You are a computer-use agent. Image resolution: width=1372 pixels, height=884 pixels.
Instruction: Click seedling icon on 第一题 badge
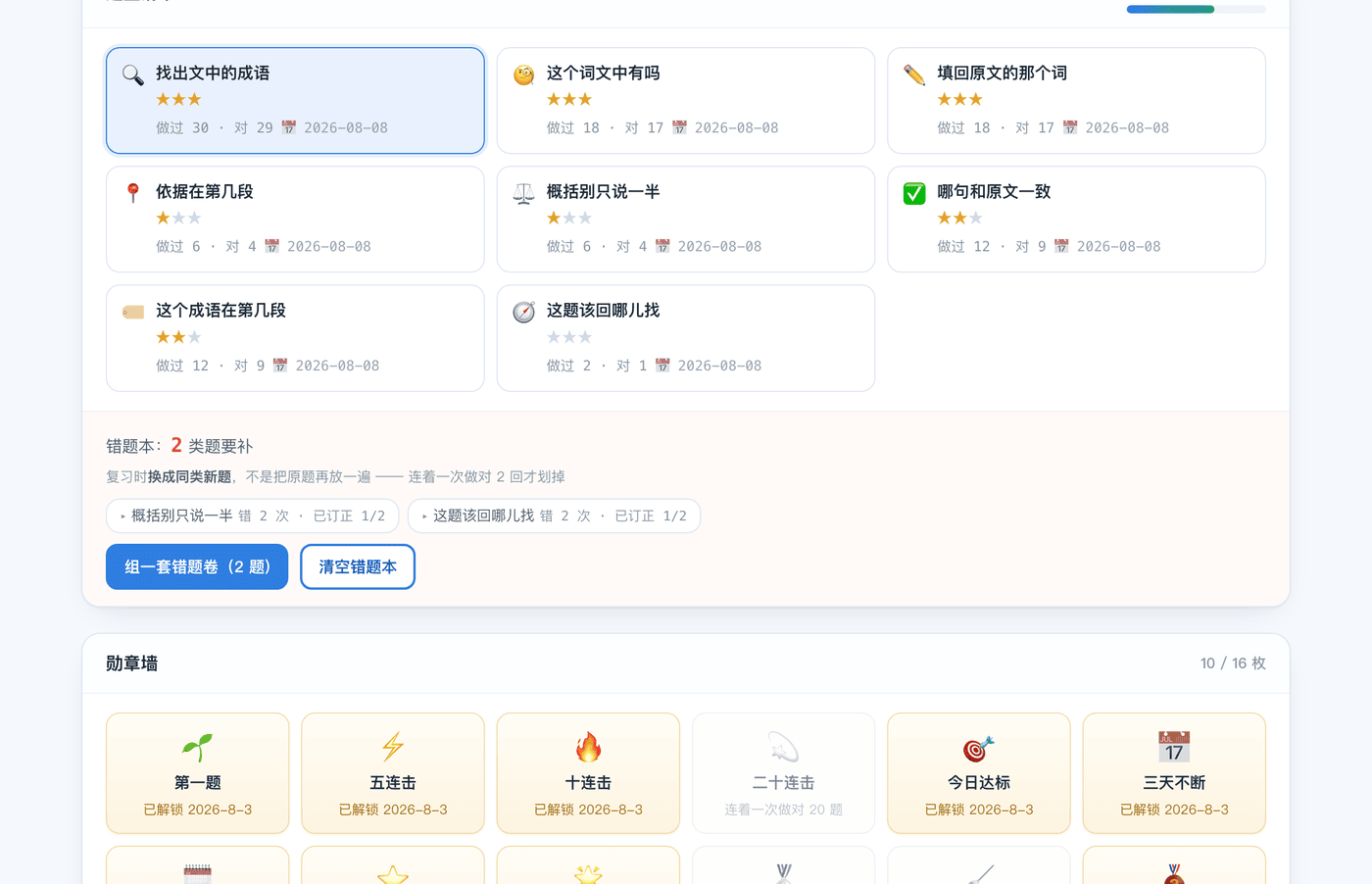pyautogui.click(x=198, y=748)
